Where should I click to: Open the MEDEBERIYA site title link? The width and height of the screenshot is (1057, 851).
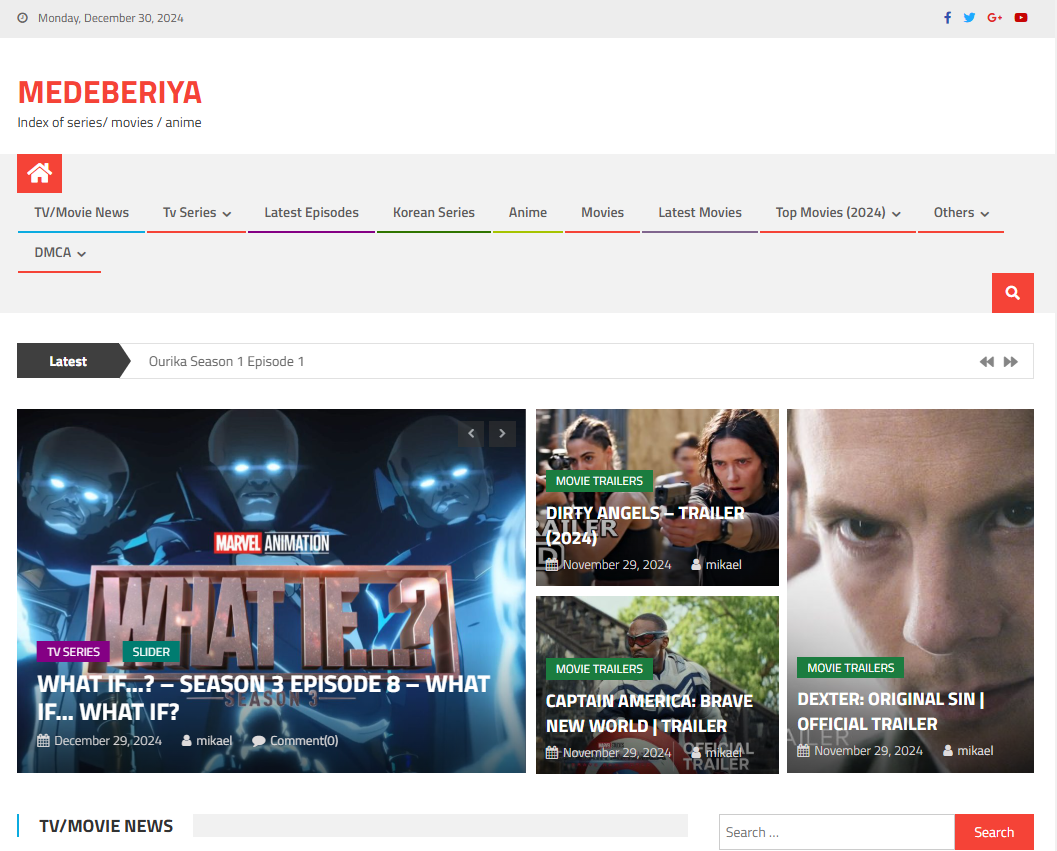point(110,92)
